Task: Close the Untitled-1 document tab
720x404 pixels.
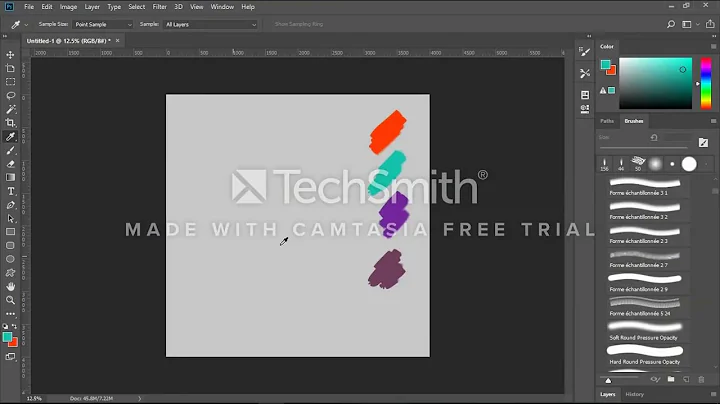Action: click(118, 41)
